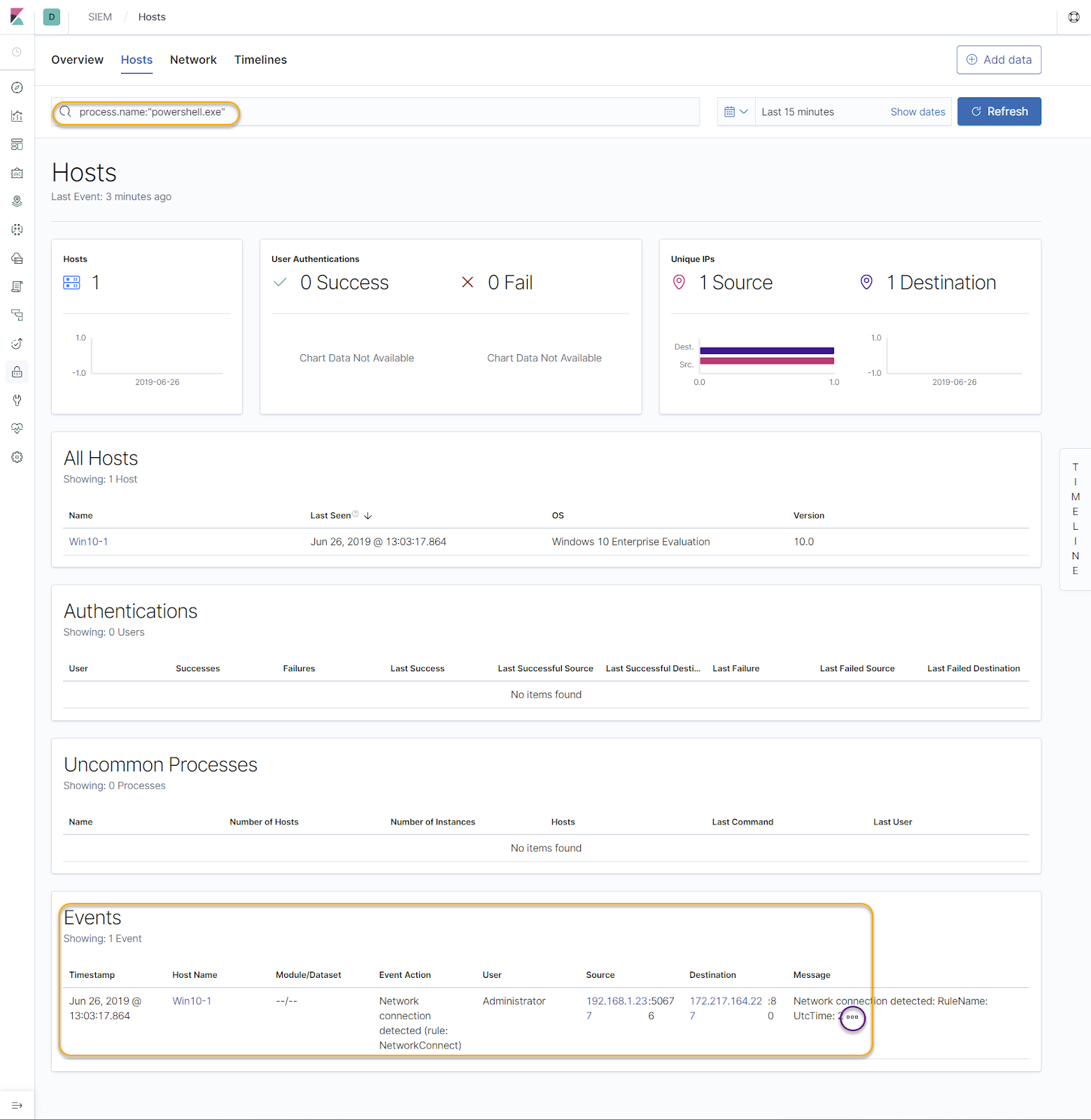This screenshot has width=1091, height=1120.
Task: Open Discover from the sidebar compass icon
Action: point(17,87)
